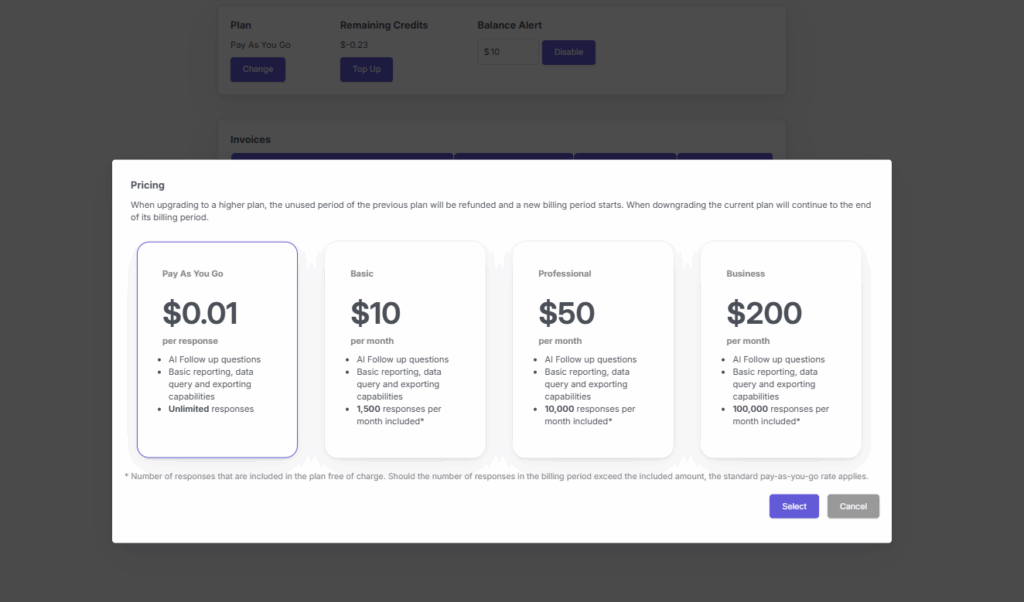This screenshot has height=602, width=1024.
Task: Click the 1,500 responses per month bullet
Action: (399, 415)
